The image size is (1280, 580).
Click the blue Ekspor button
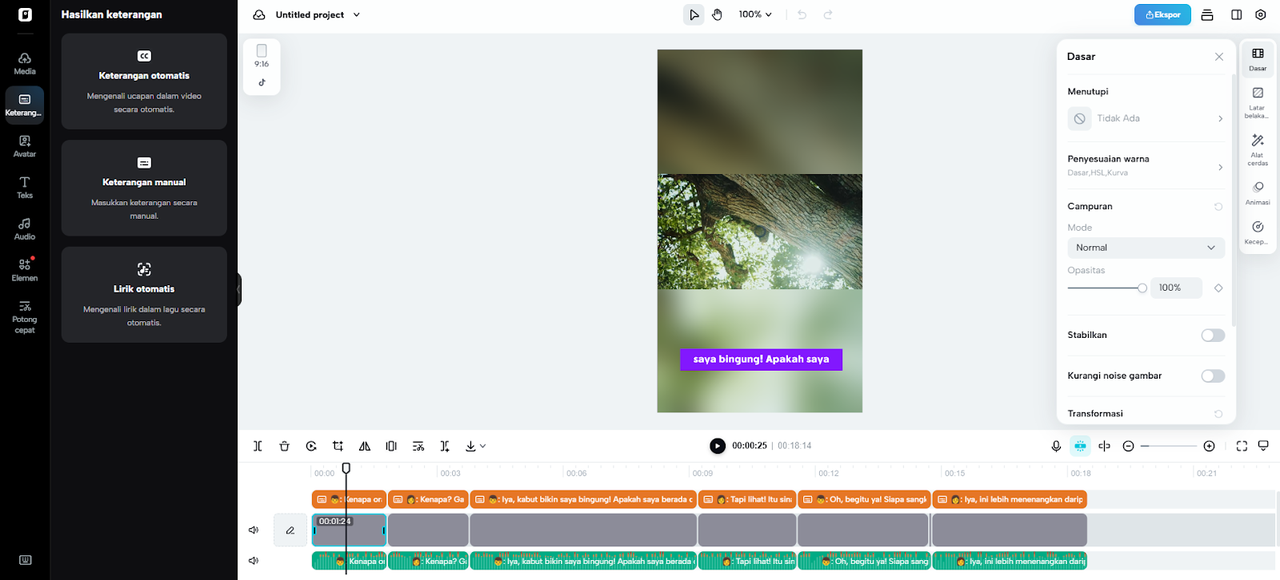1162,14
